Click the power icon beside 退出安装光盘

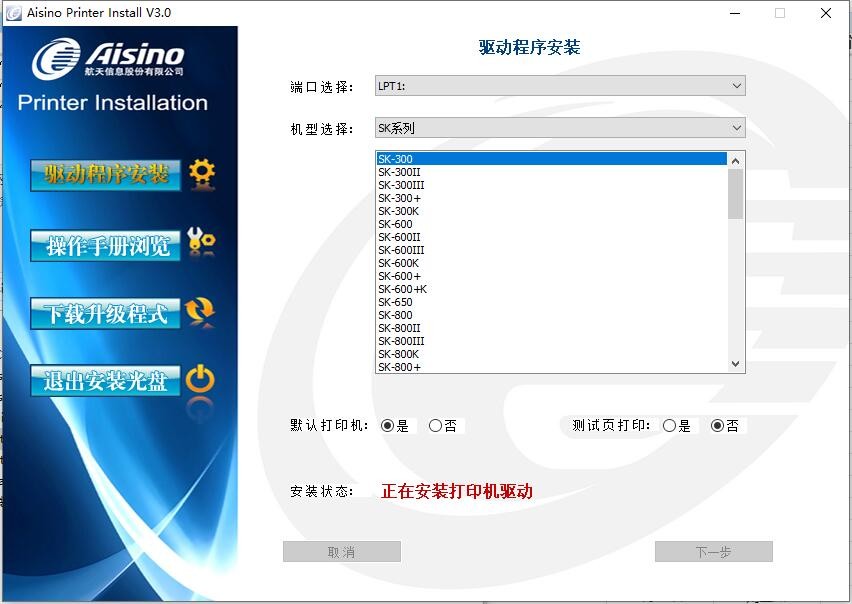pos(199,378)
